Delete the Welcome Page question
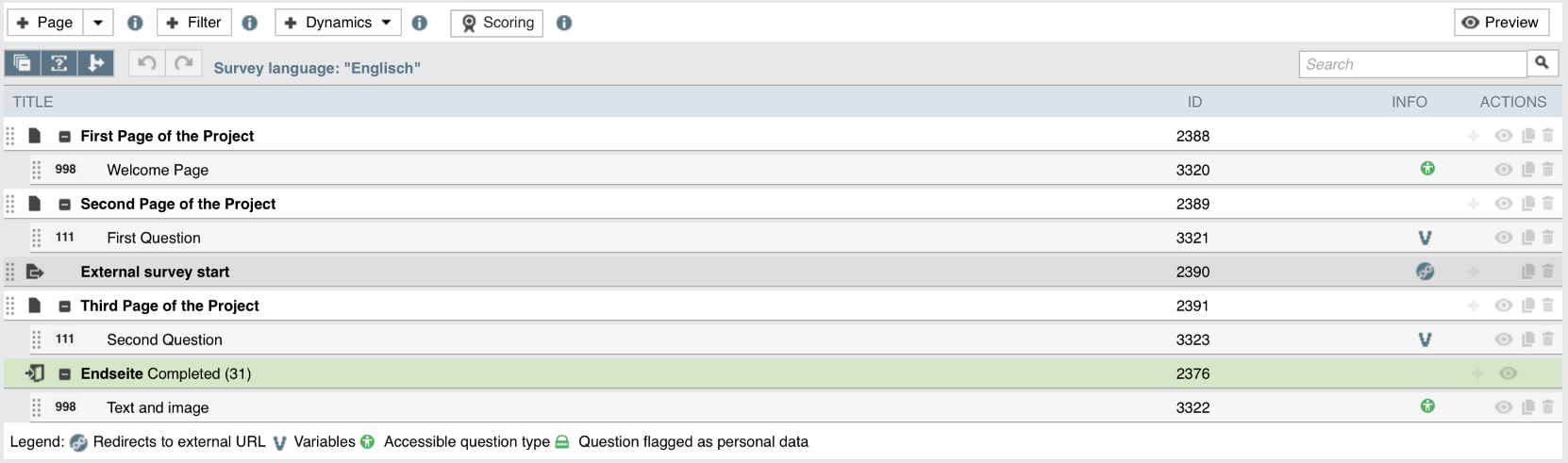Screen dimensions: 1568x463 1548,170
